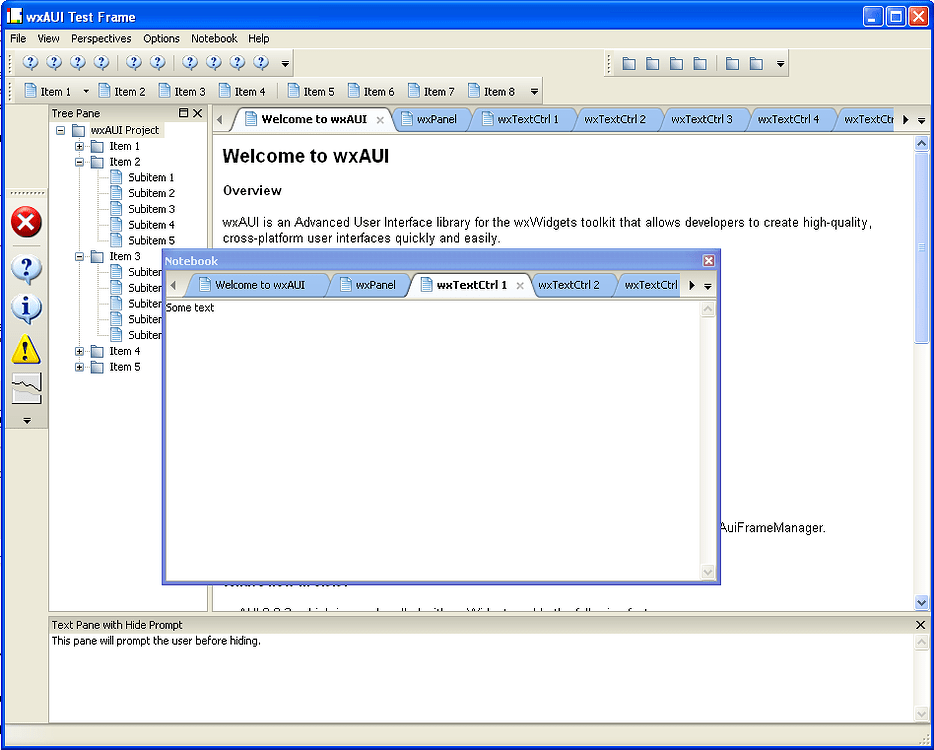Click main notebook tab scroll-left arrow

tap(220, 120)
